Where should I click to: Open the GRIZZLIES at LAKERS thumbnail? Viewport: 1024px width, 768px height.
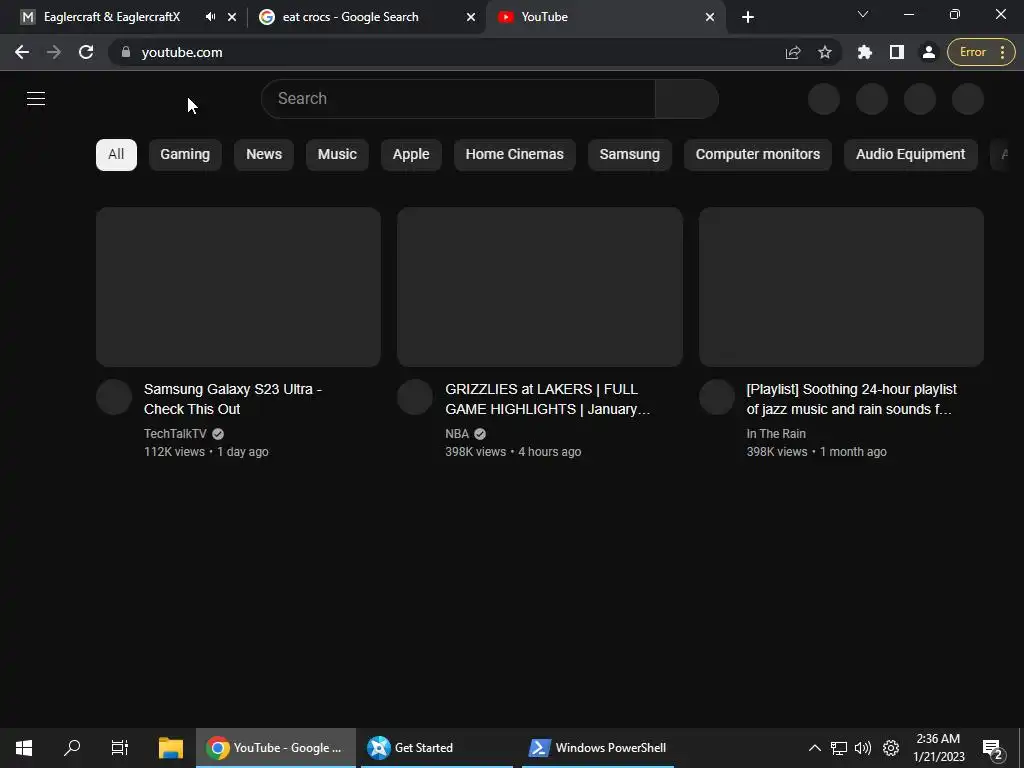coord(539,287)
